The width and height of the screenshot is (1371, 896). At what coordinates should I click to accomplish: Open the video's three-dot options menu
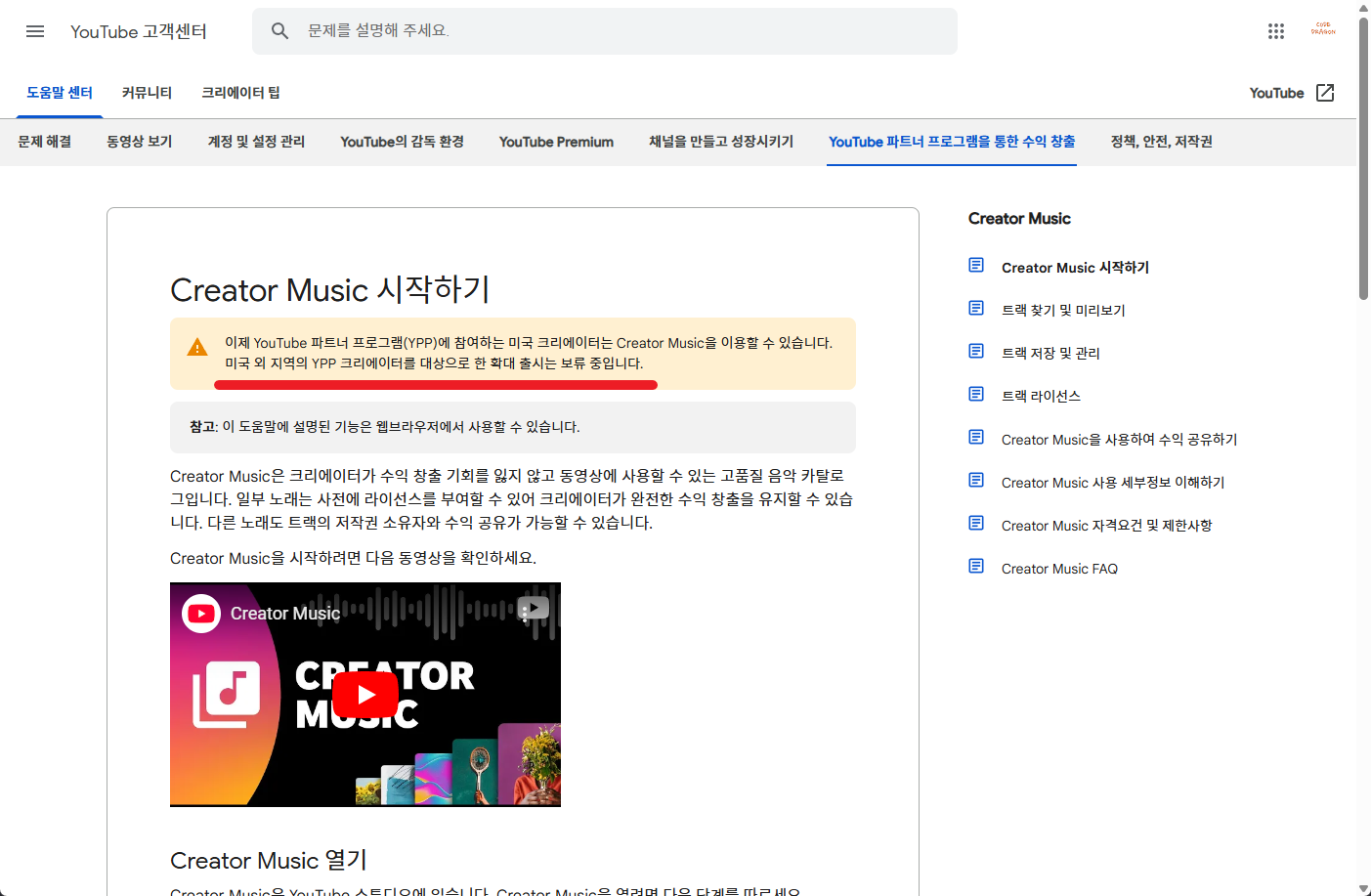pos(526,614)
